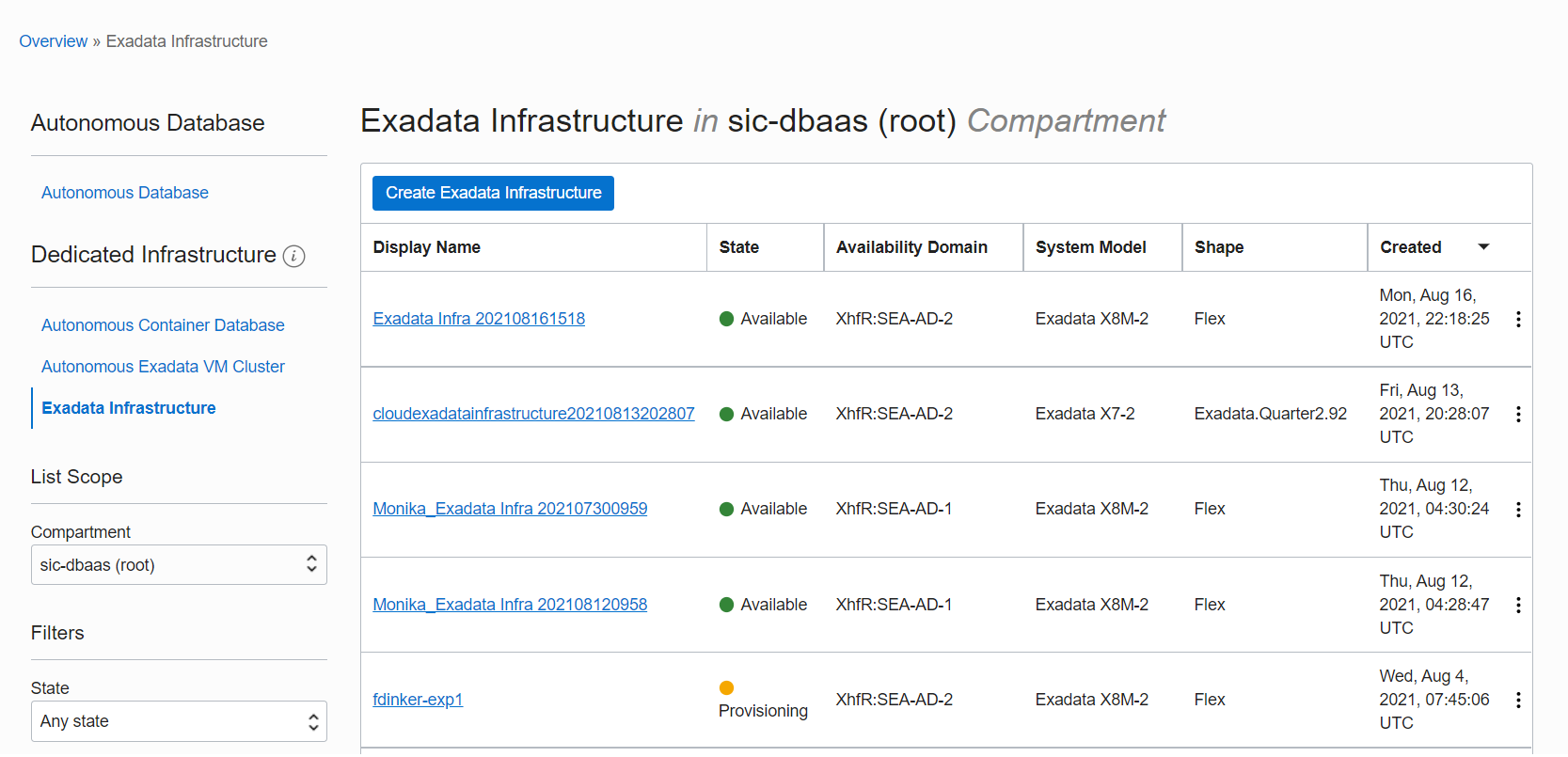Open actions menu for Monika_Exadata Infra 202107300959
The image size is (1568, 757).
[1517, 510]
